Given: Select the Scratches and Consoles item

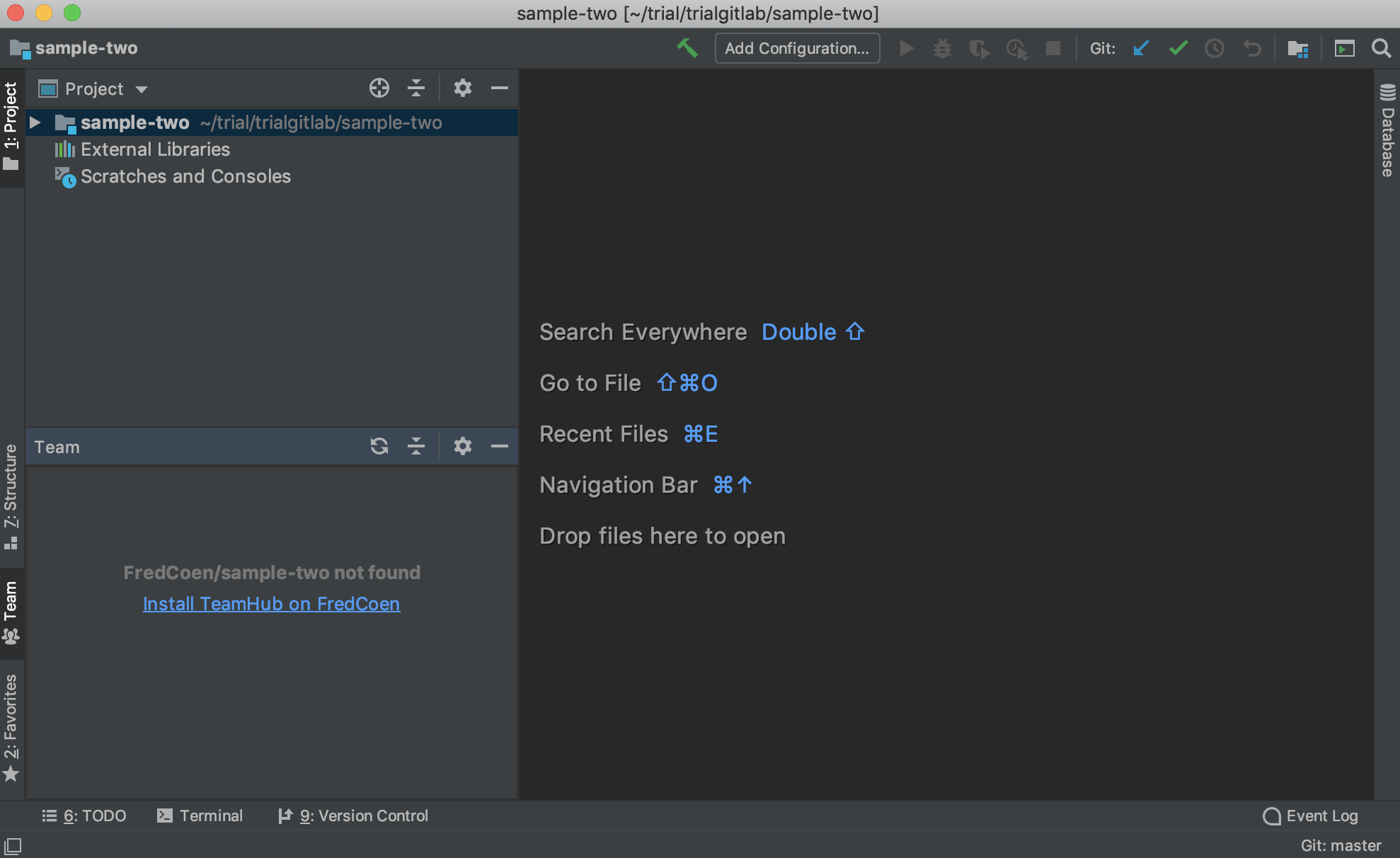Looking at the screenshot, I should click(x=185, y=176).
